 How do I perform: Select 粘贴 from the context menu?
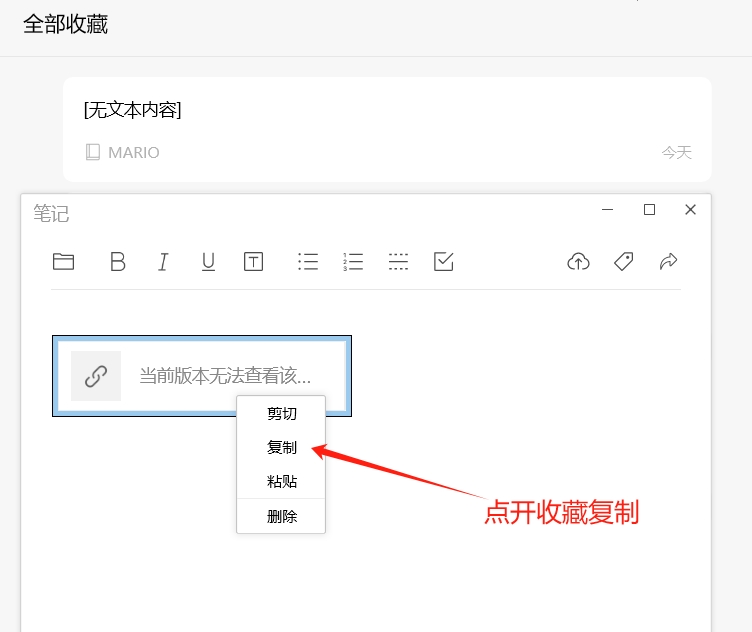[x=282, y=481]
